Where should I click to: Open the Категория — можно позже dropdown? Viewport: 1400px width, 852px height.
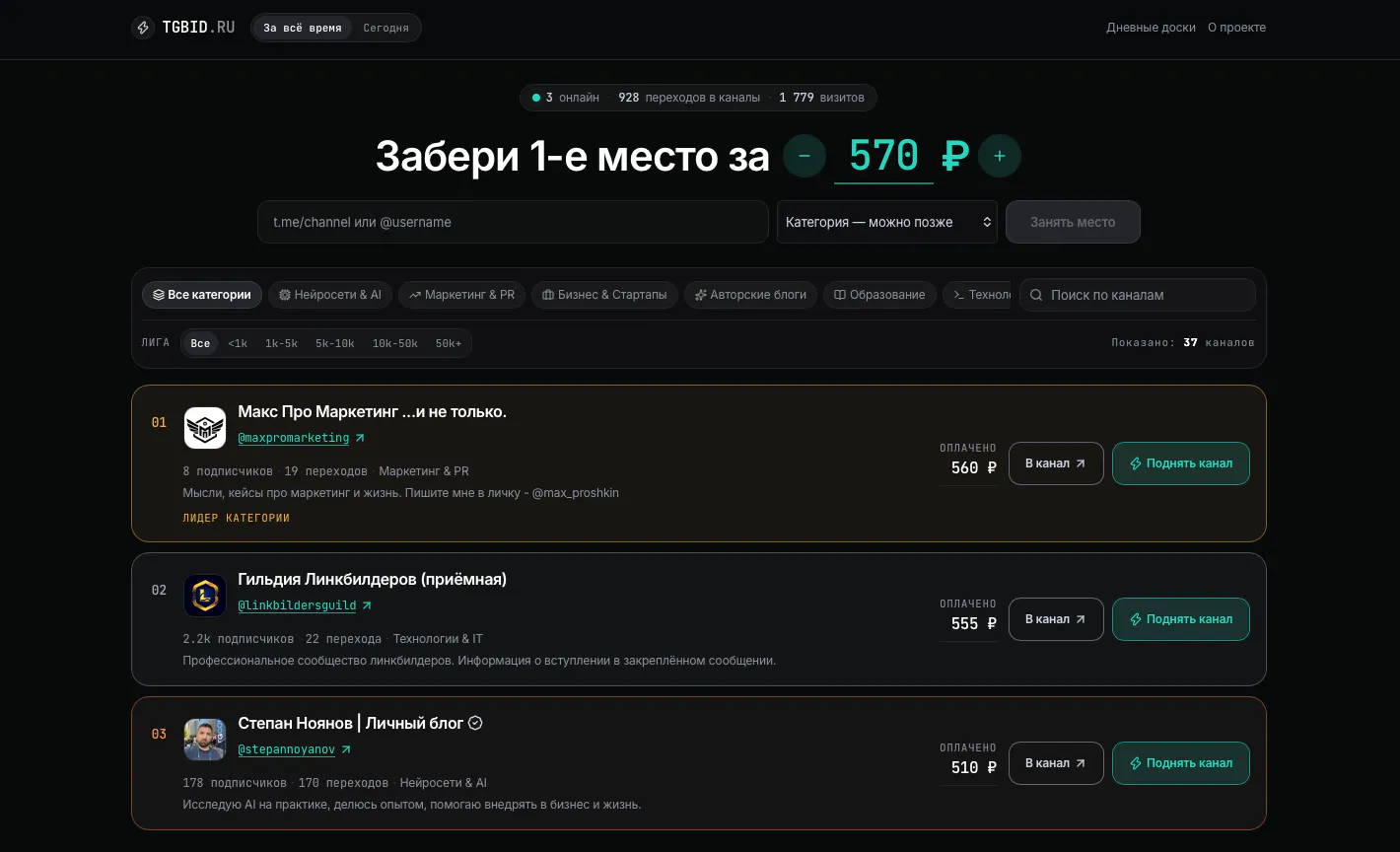tap(887, 222)
